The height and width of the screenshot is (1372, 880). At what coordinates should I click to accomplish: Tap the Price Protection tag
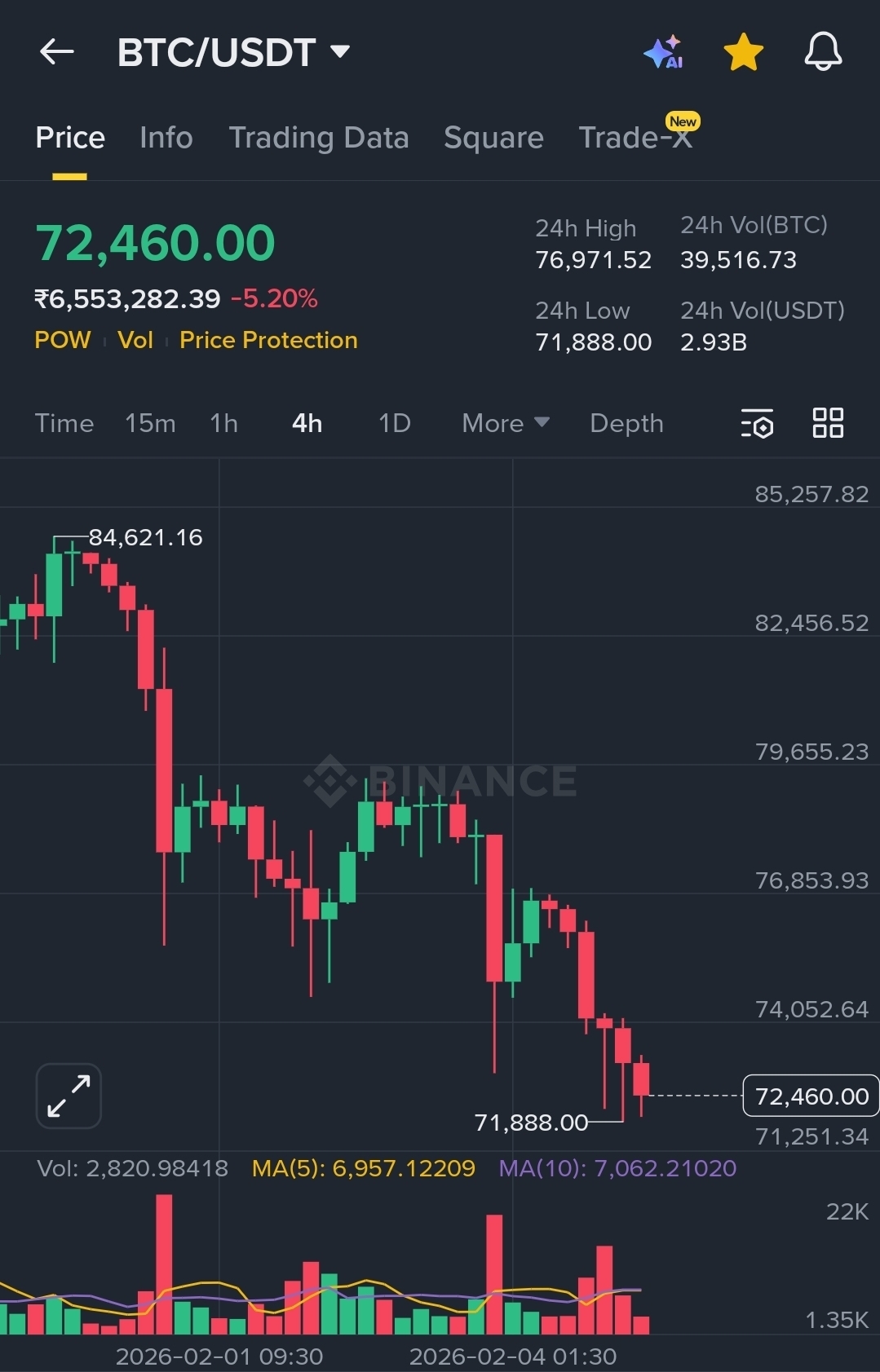coord(268,340)
